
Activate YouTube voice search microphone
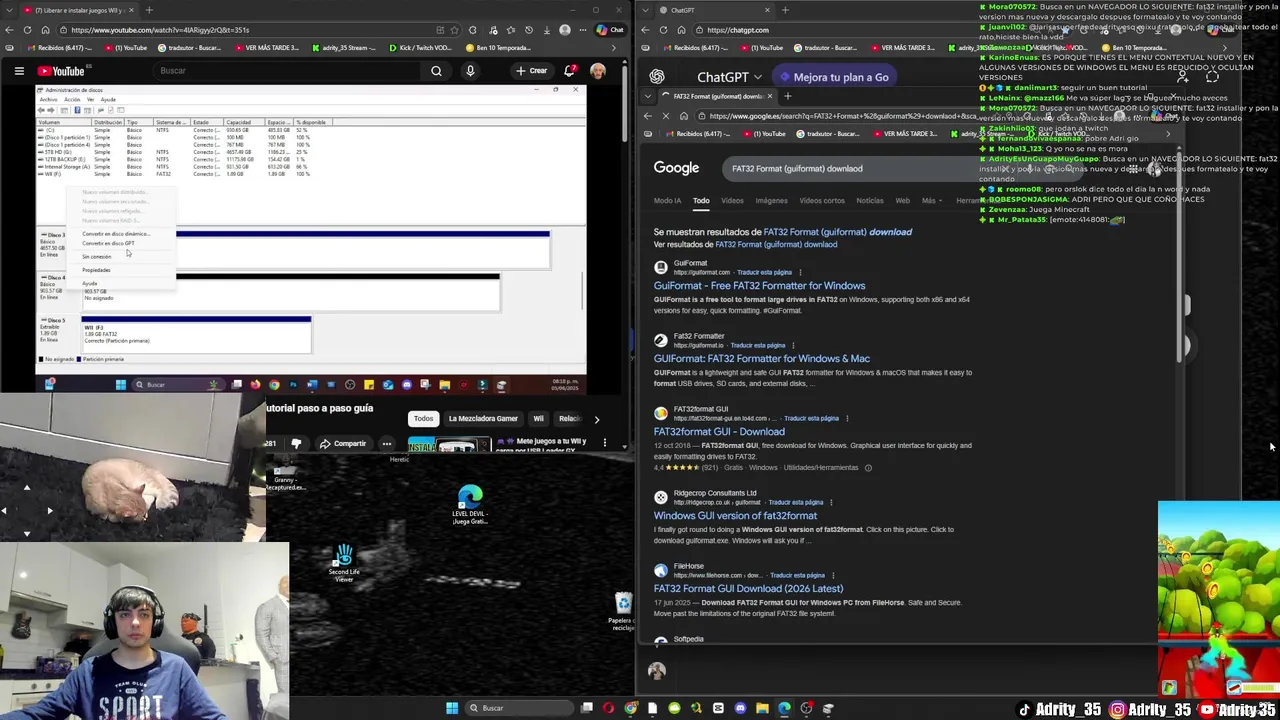[470, 71]
